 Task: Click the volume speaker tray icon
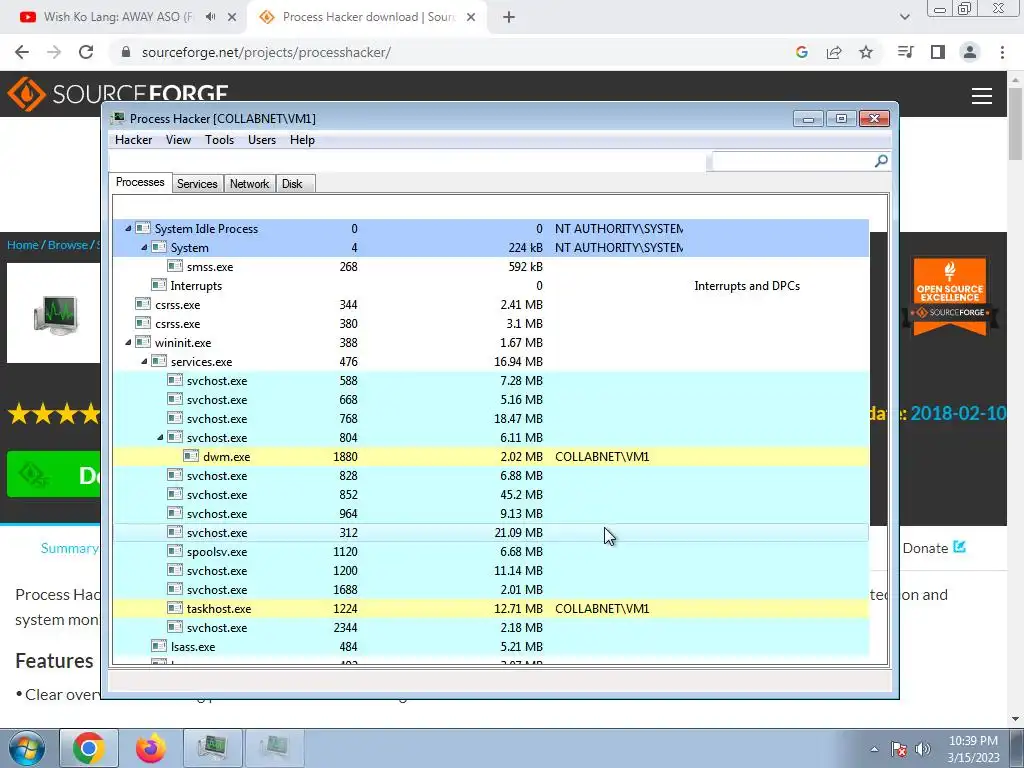[x=923, y=749]
